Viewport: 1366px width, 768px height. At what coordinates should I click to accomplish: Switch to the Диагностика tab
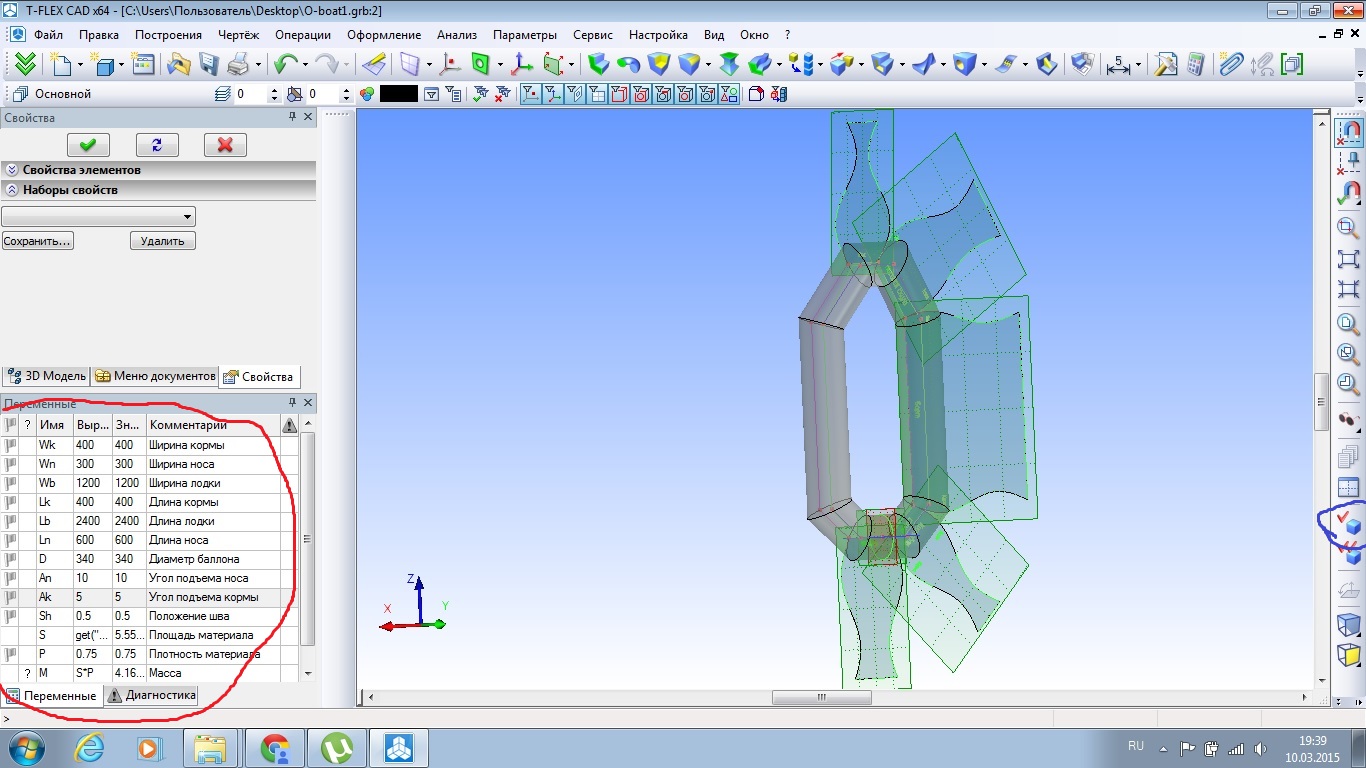click(152, 695)
